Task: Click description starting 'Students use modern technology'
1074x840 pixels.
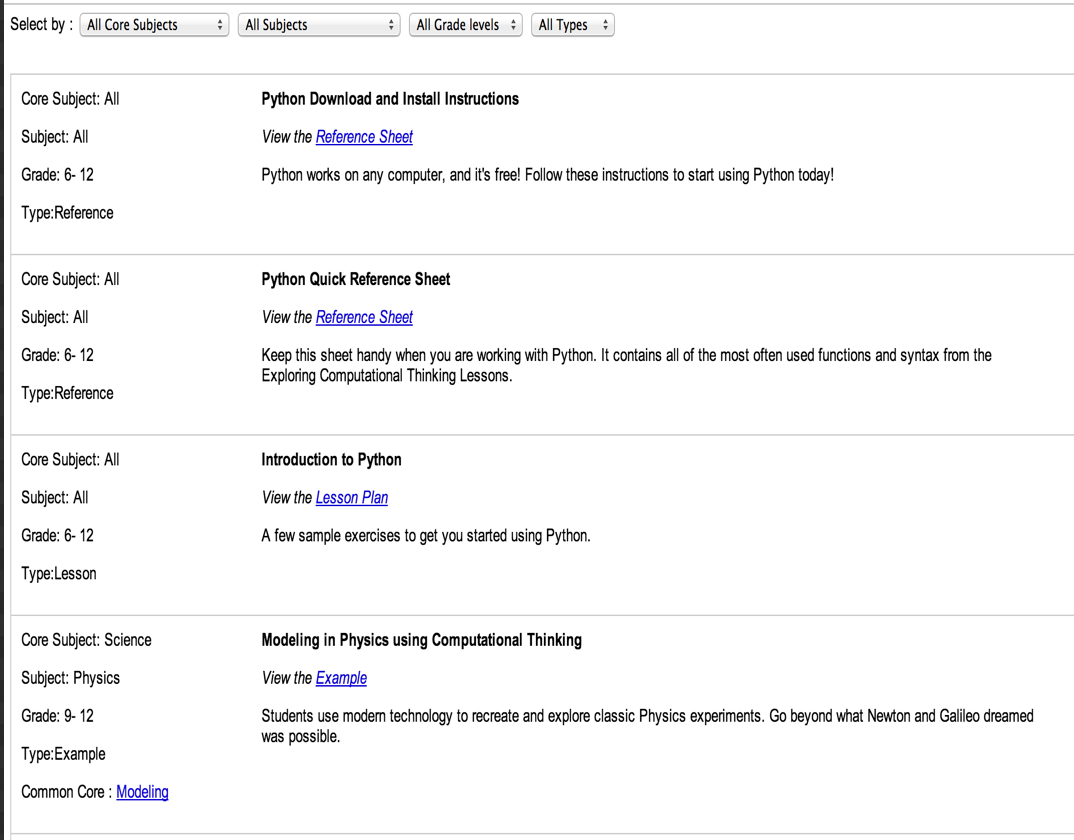Action: (x=647, y=726)
